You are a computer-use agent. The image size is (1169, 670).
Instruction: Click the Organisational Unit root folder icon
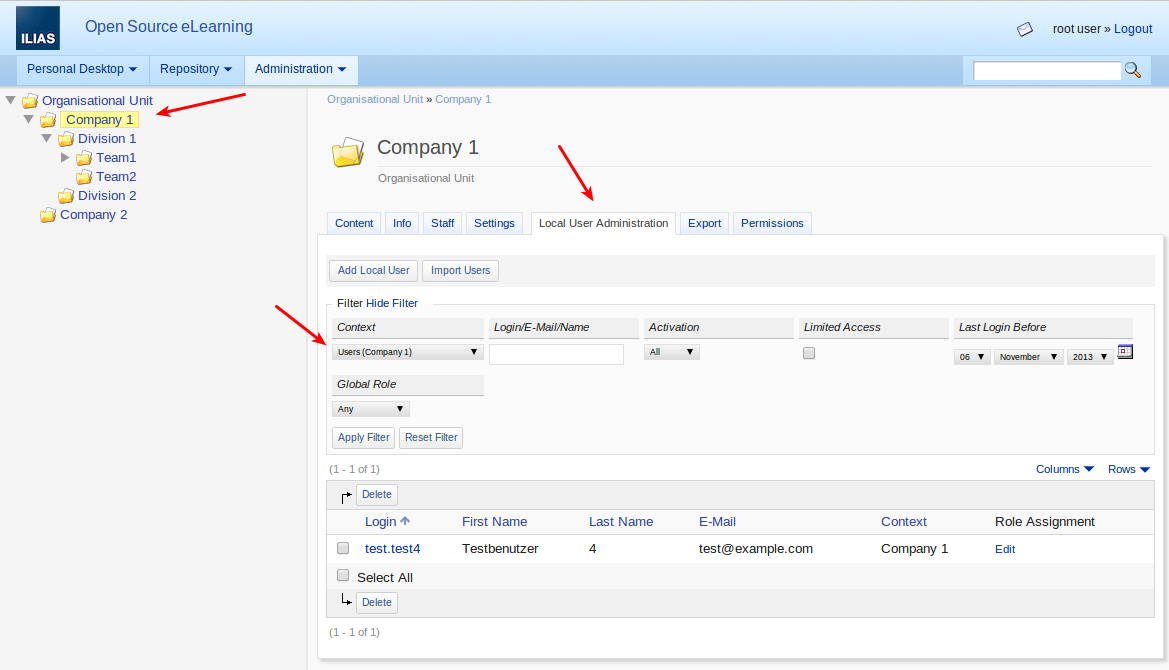tap(30, 101)
